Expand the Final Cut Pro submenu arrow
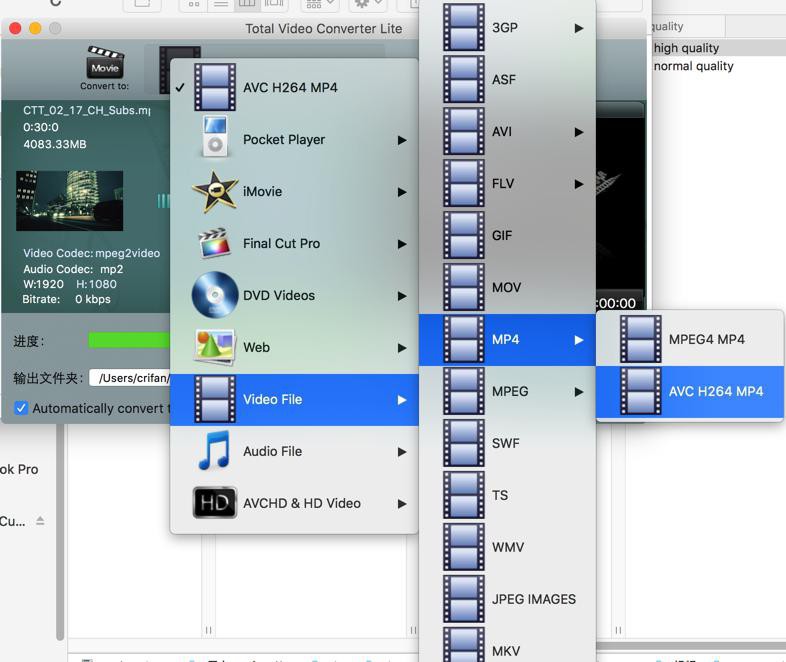The width and height of the screenshot is (786, 662). click(402, 244)
